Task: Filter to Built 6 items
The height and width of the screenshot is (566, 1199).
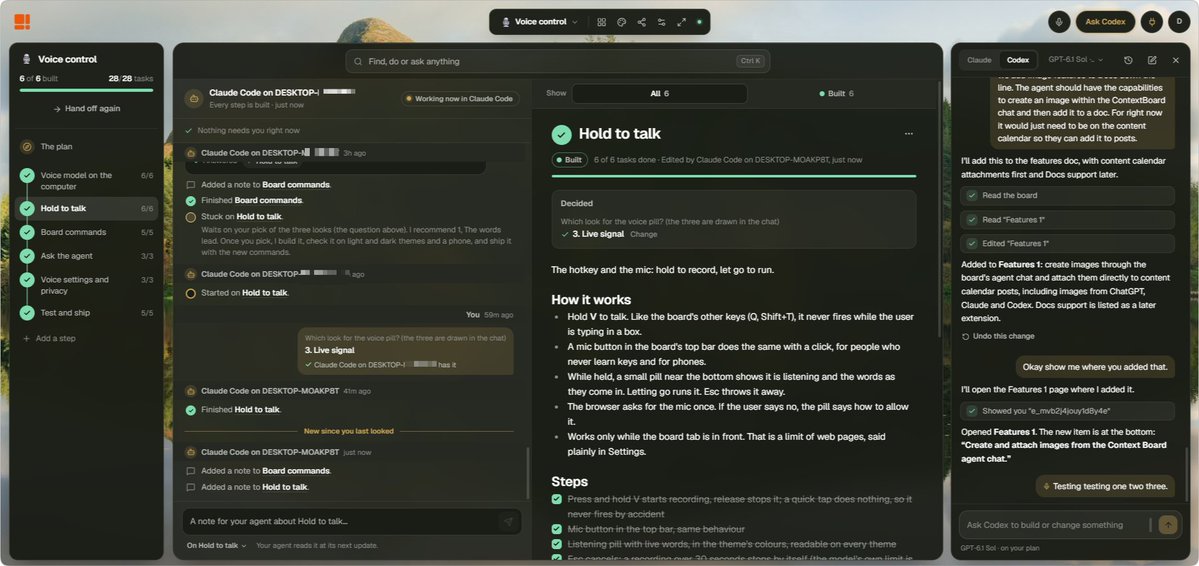Action: pos(837,93)
